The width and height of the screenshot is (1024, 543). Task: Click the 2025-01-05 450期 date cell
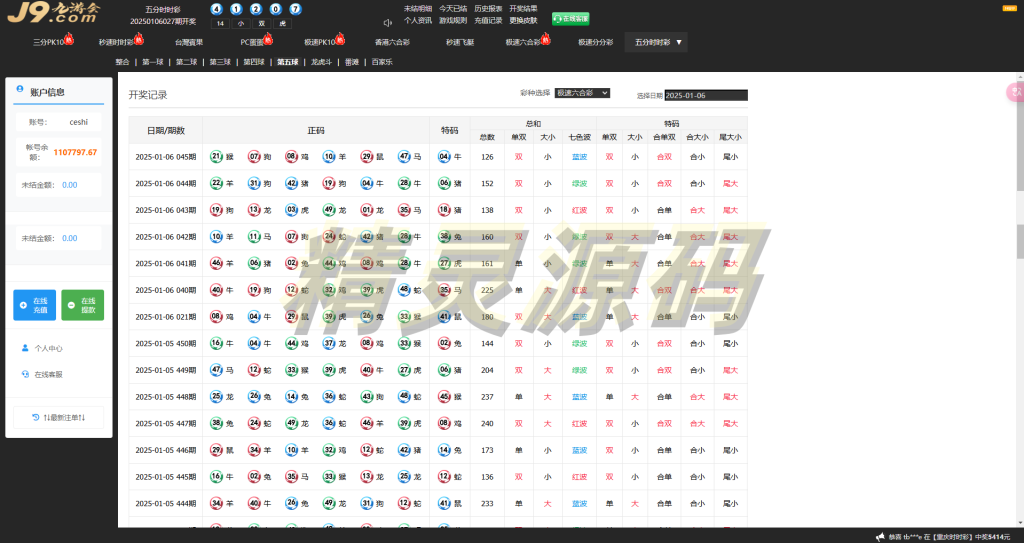click(166, 344)
